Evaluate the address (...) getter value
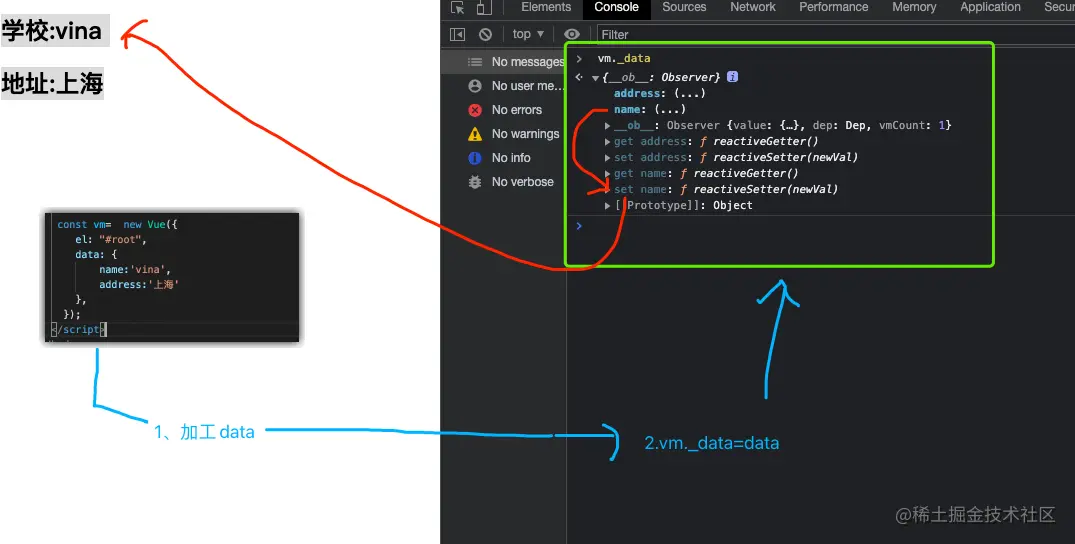This screenshot has width=1075, height=544. (689, 93)
